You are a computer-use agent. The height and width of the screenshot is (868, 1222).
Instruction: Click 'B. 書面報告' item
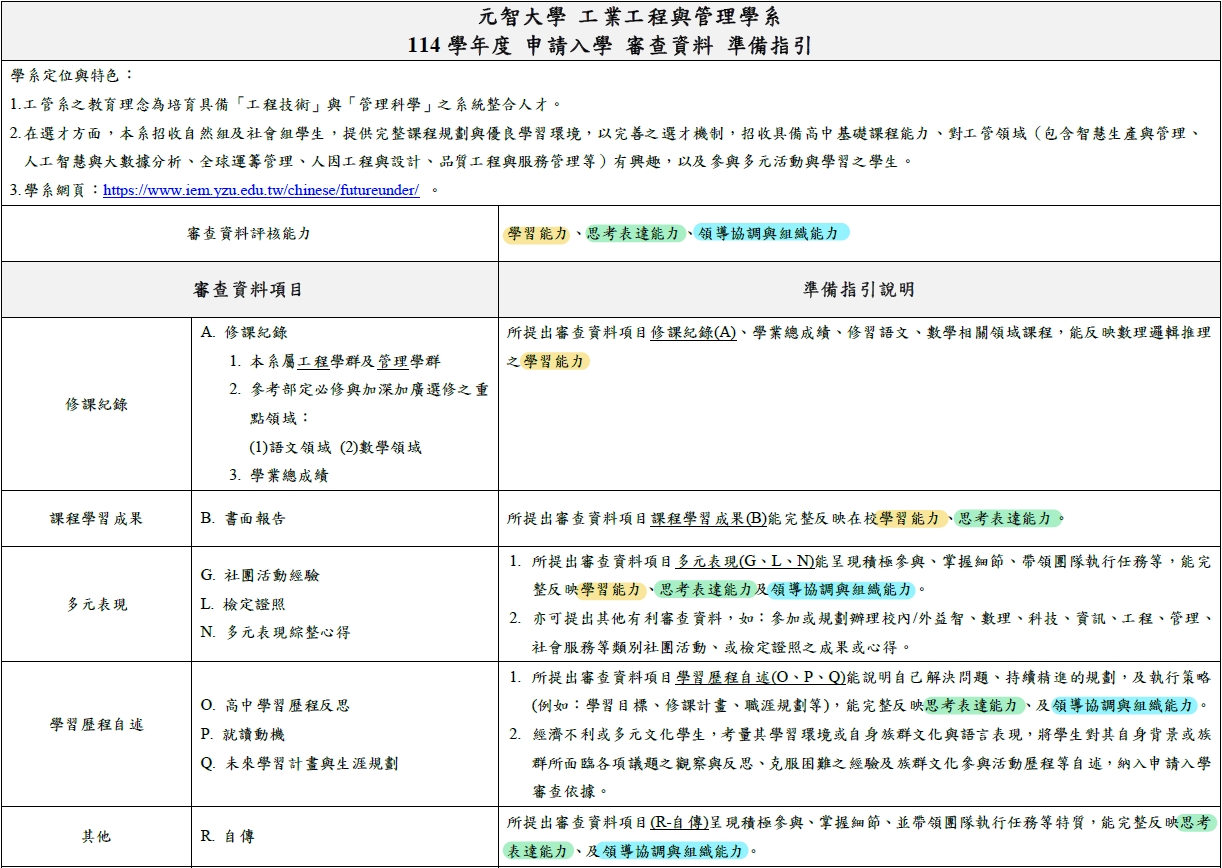(243, 519)
